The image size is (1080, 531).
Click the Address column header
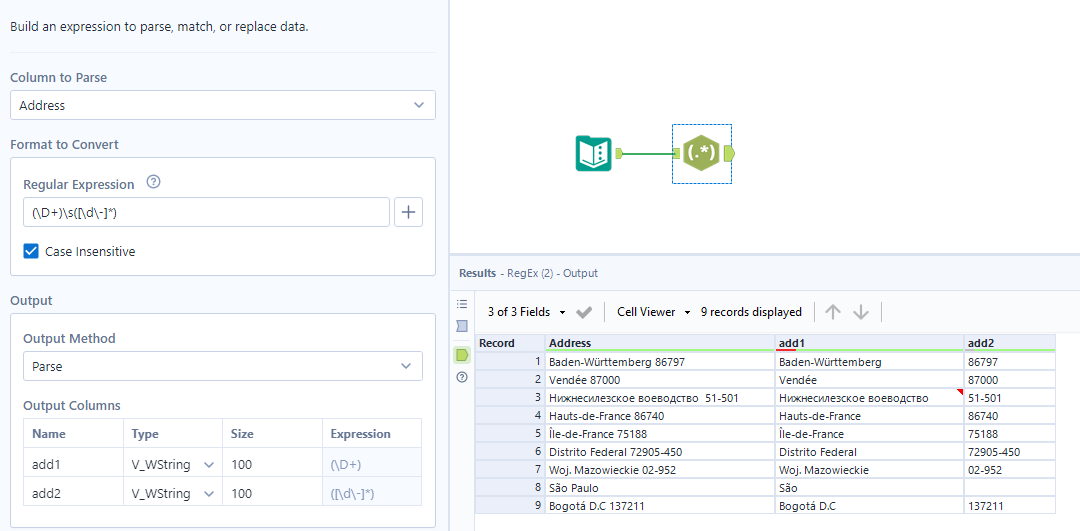click(659, 343)
